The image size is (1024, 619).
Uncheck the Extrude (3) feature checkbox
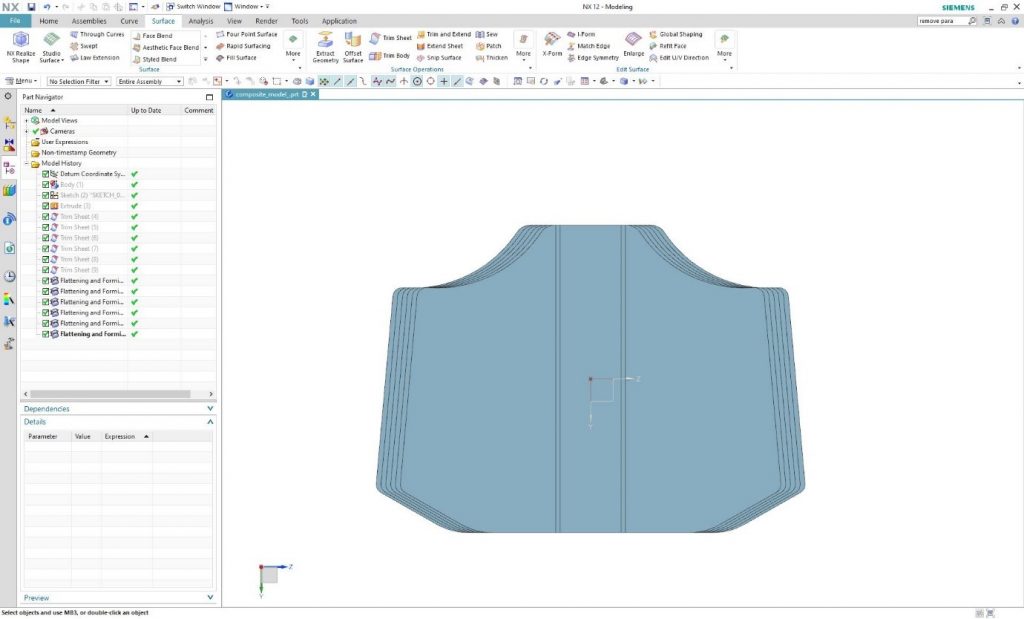click(46, 206)
